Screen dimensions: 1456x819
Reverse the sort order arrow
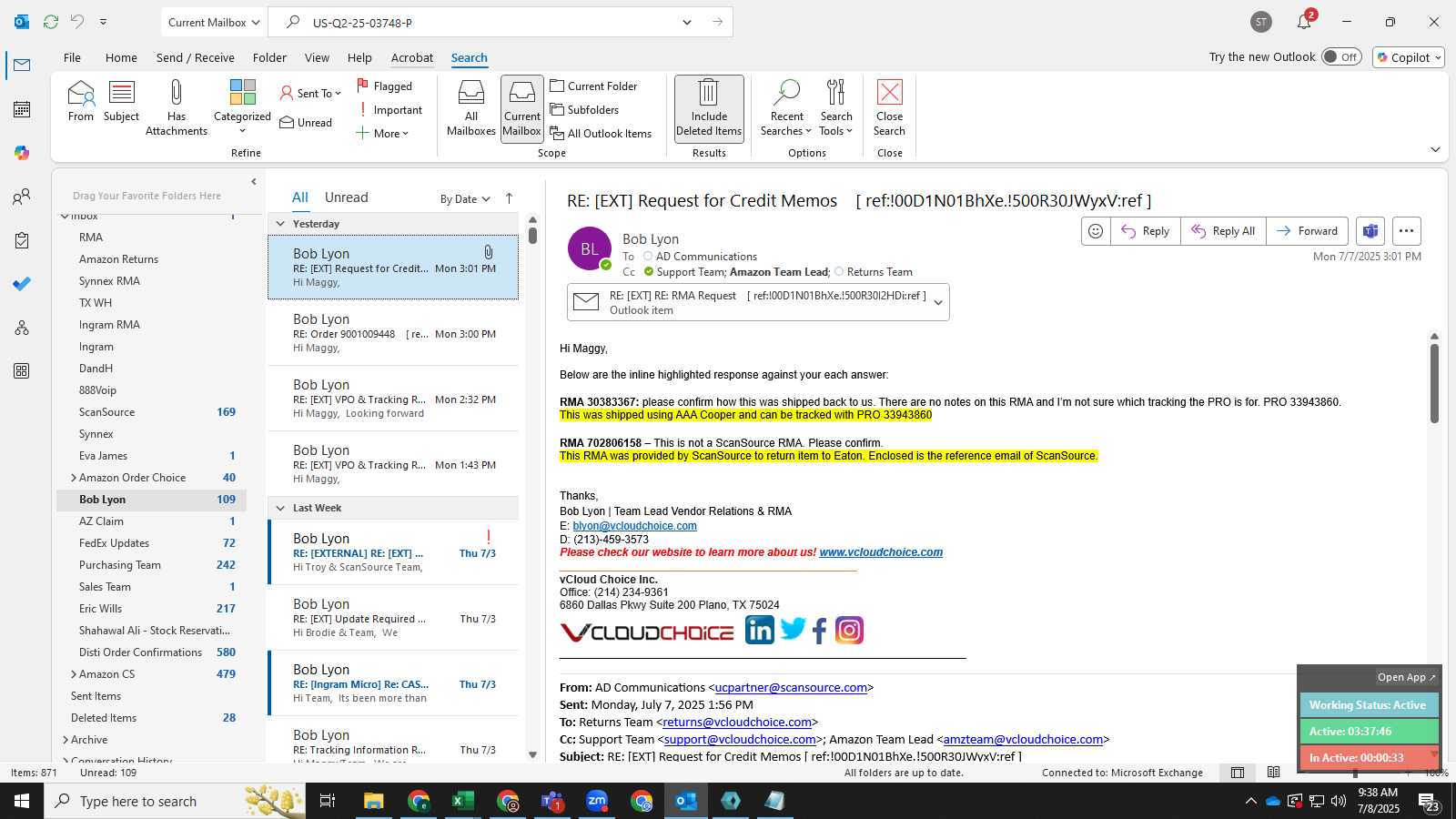[x=509, y=198]
